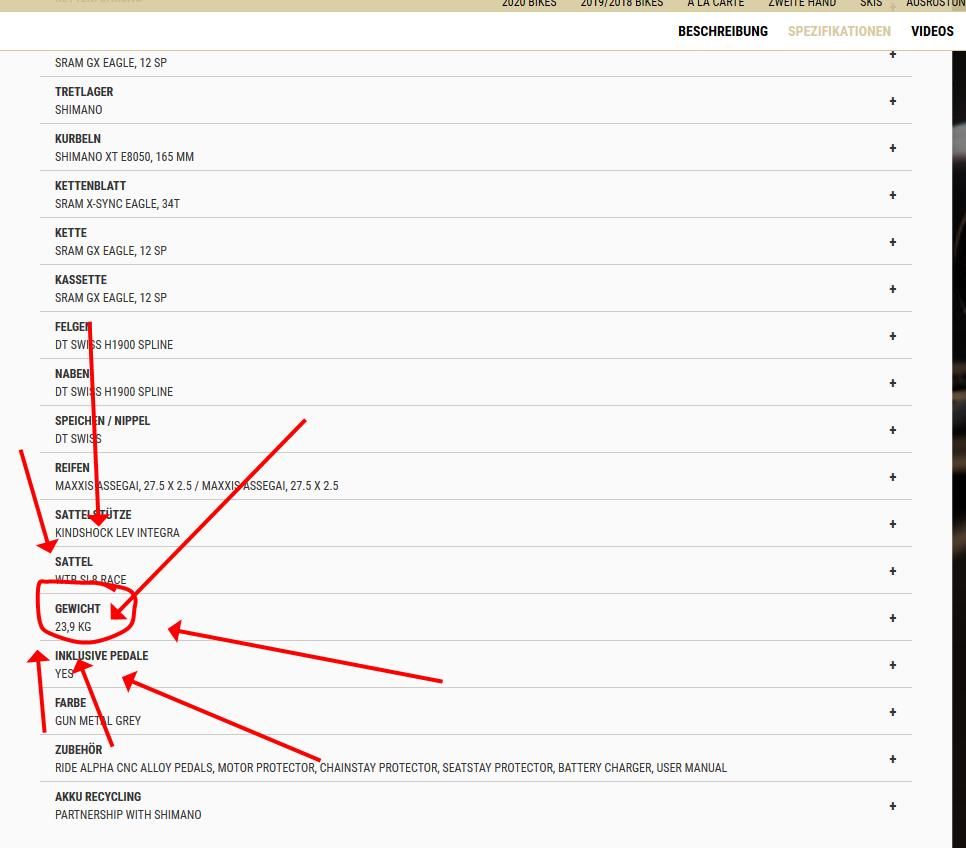Open Inklusive Pedale row plus icon
The image size is (966, 848).
click(892, 665)
